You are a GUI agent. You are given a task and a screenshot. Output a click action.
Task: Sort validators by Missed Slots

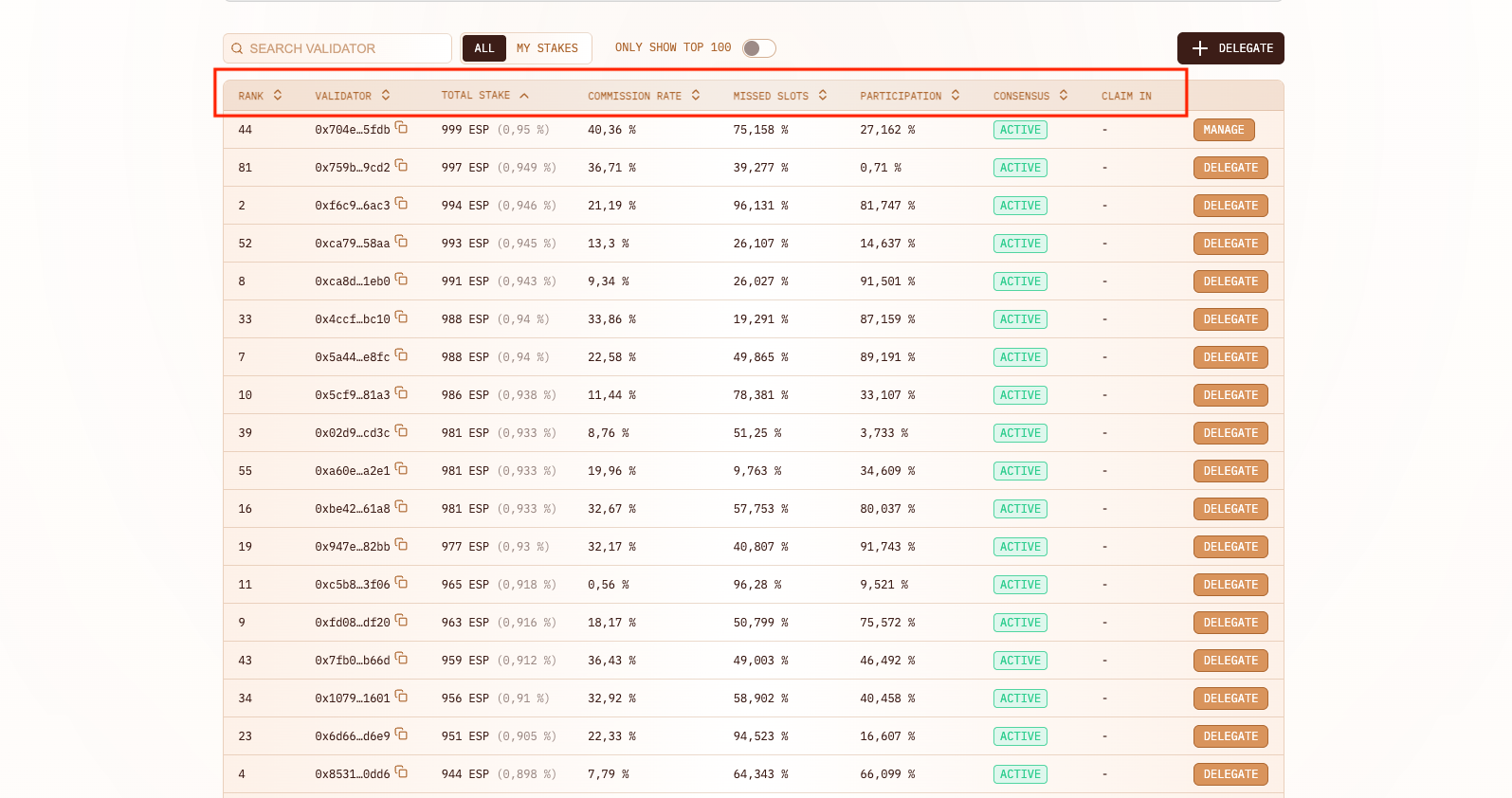click(823, 96)
